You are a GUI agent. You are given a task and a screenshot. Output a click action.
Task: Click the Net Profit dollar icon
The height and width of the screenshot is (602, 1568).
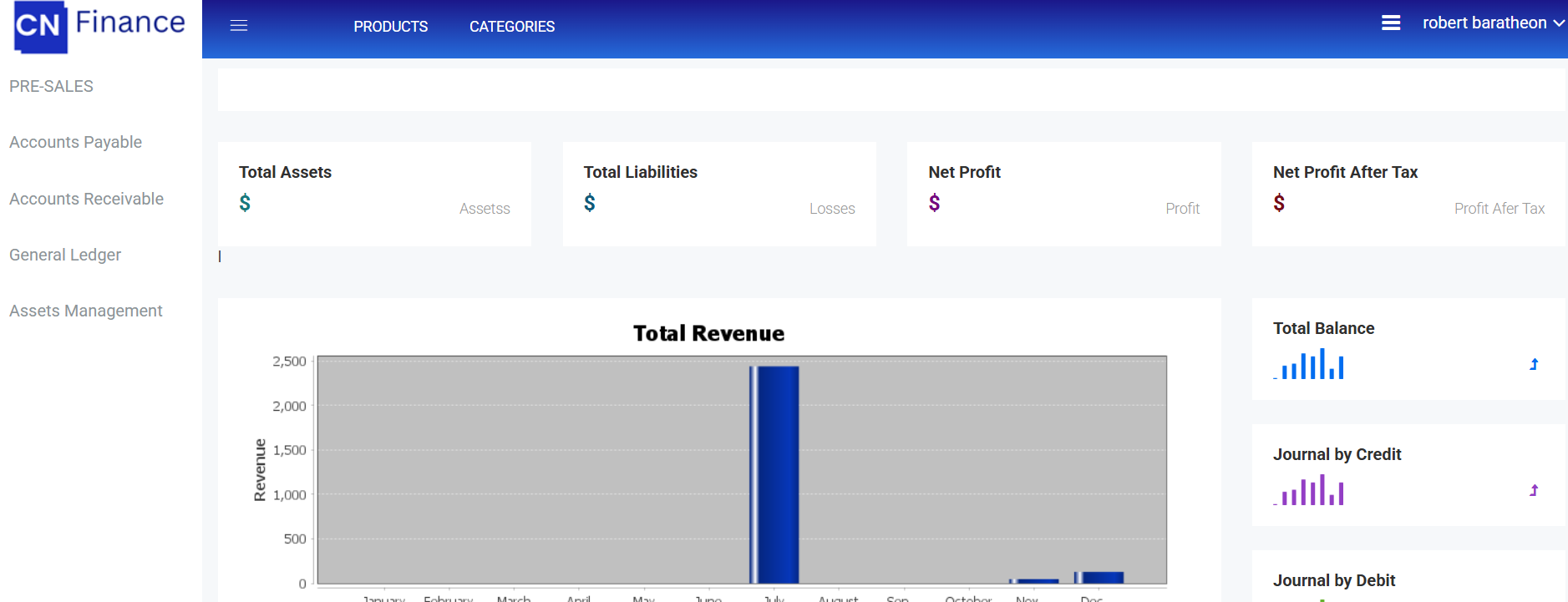click(934, 203)
